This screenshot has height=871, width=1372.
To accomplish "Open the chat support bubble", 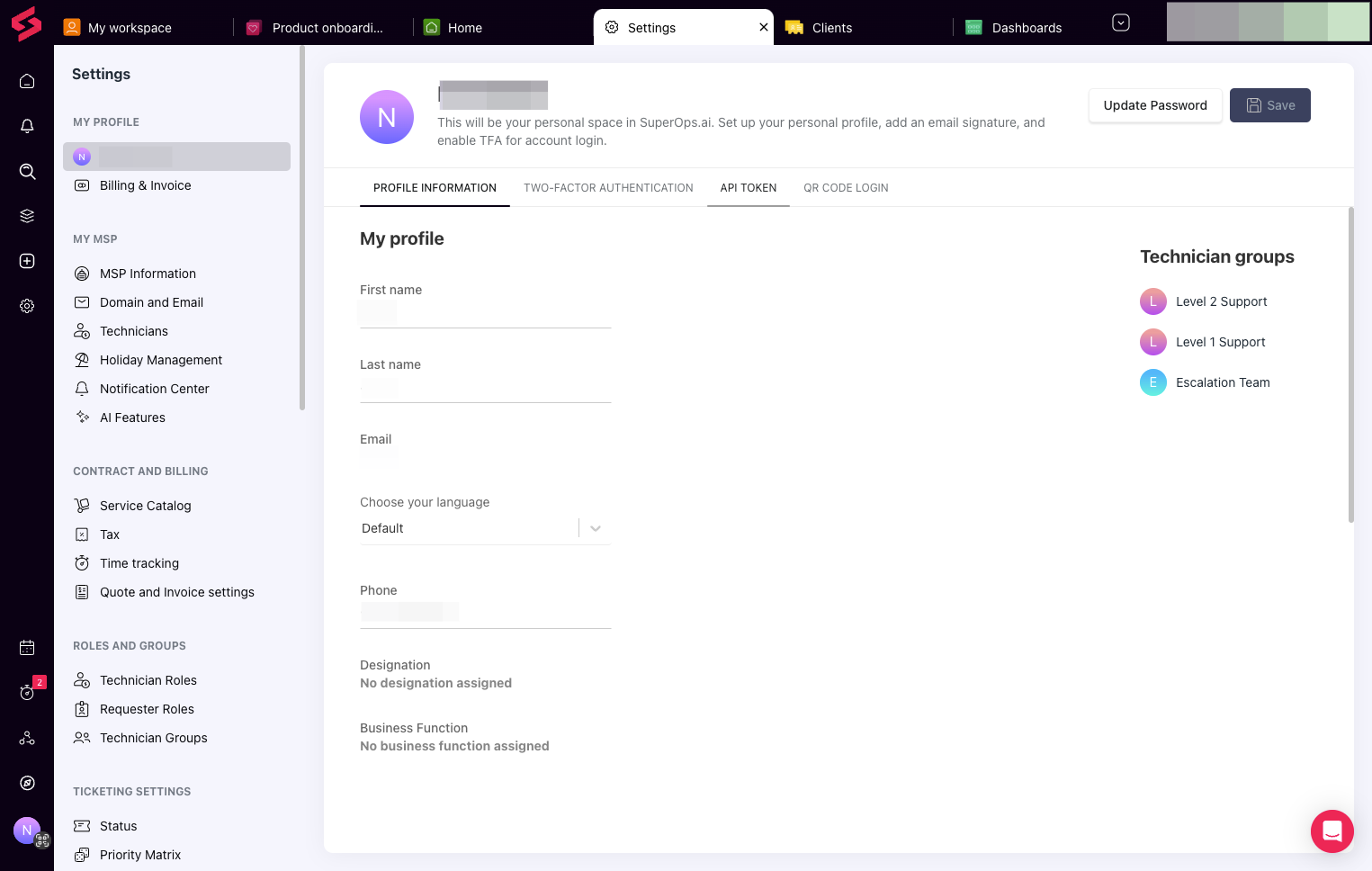I will tap(1332, 831).
